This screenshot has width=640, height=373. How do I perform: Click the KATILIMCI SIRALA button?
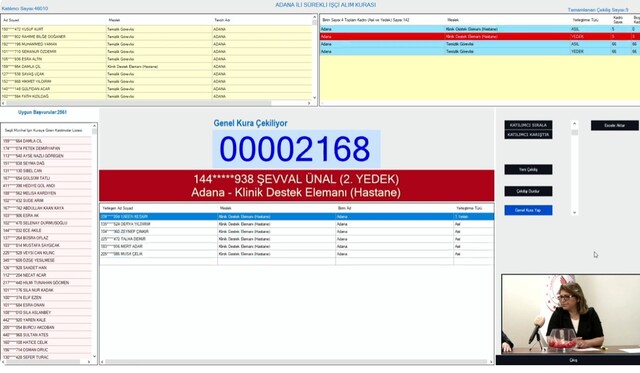[x=528, y=125]
